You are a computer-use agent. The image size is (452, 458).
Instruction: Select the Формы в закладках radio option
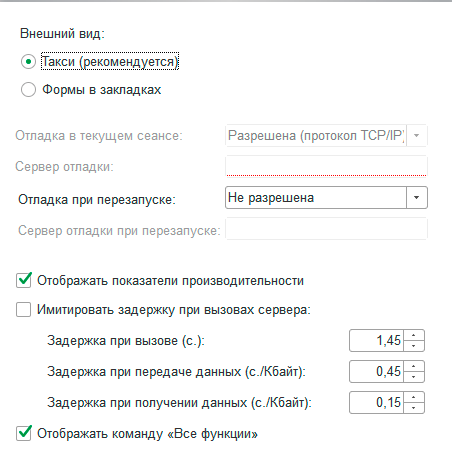(x=28, y=90)
